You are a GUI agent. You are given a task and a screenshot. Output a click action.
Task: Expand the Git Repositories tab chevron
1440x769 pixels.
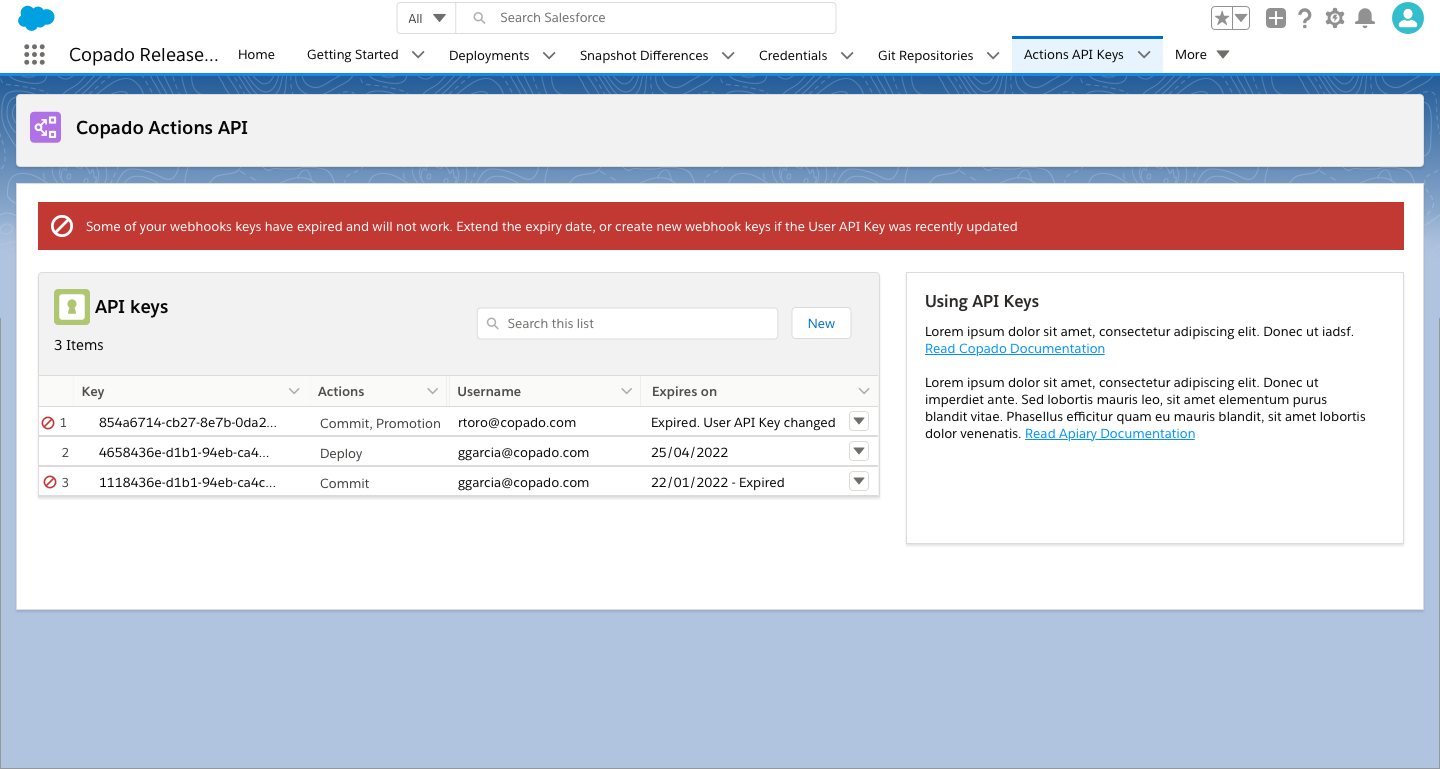[993, 56]
